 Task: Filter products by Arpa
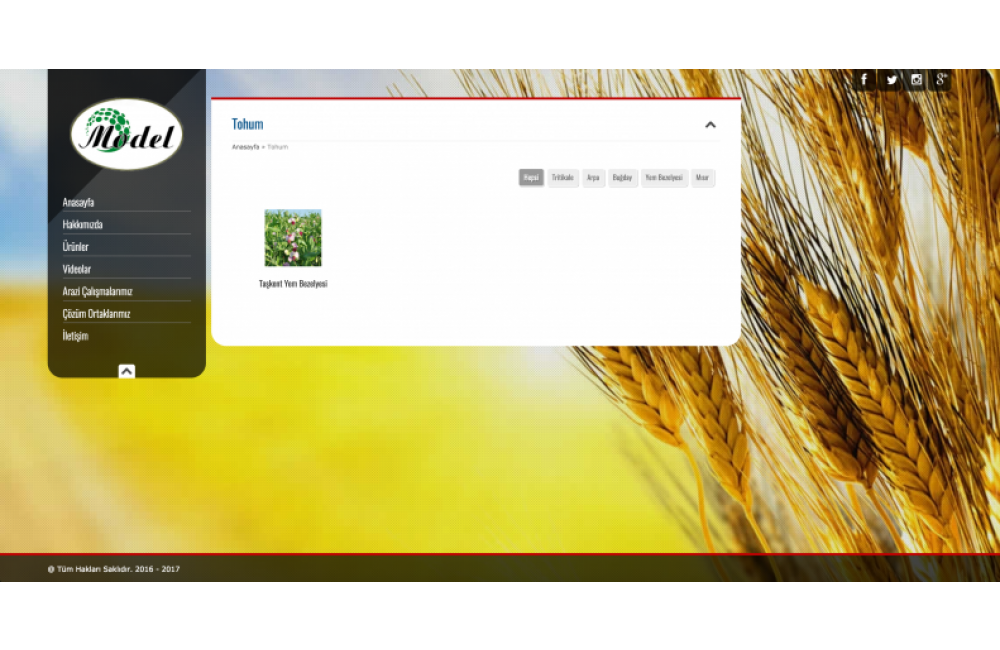point(593,178)
